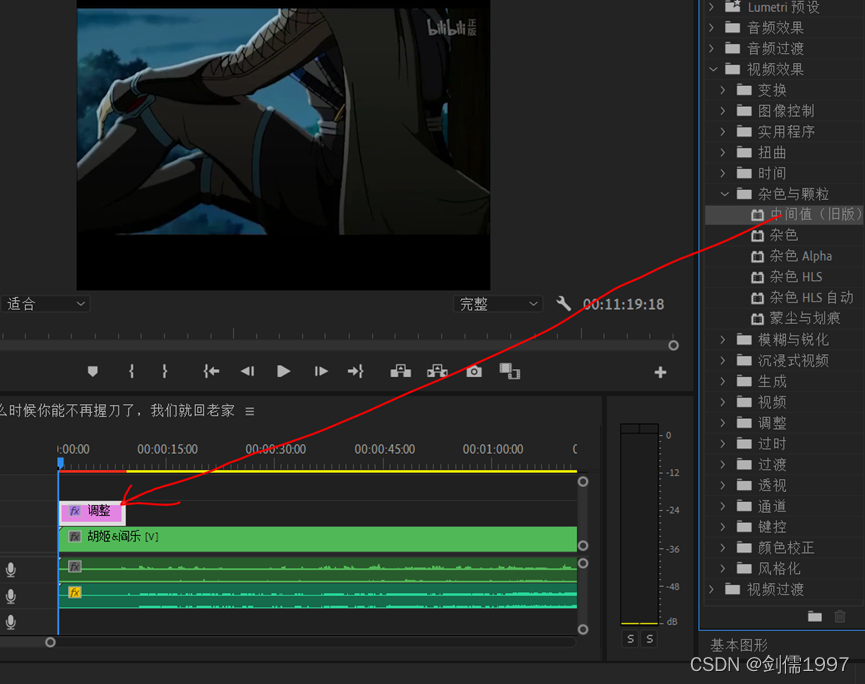
Task: Collapse the 视频效果 folder
Action: coord(713,69)
